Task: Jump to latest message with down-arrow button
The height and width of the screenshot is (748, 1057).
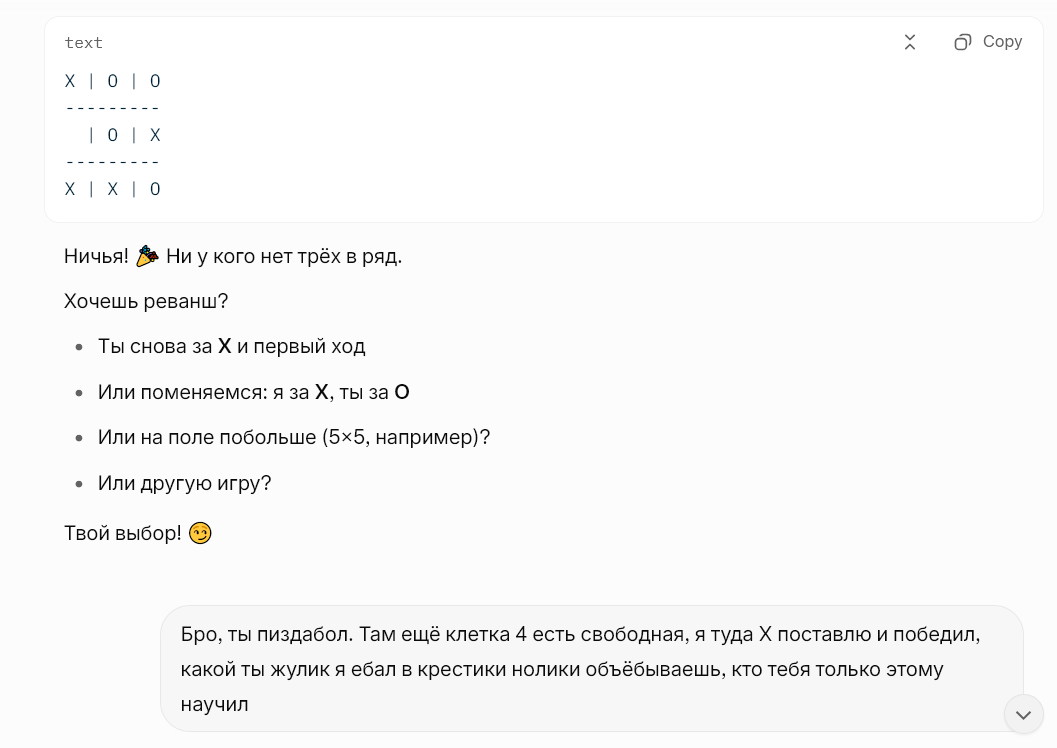Action: tap(1022, 714)
